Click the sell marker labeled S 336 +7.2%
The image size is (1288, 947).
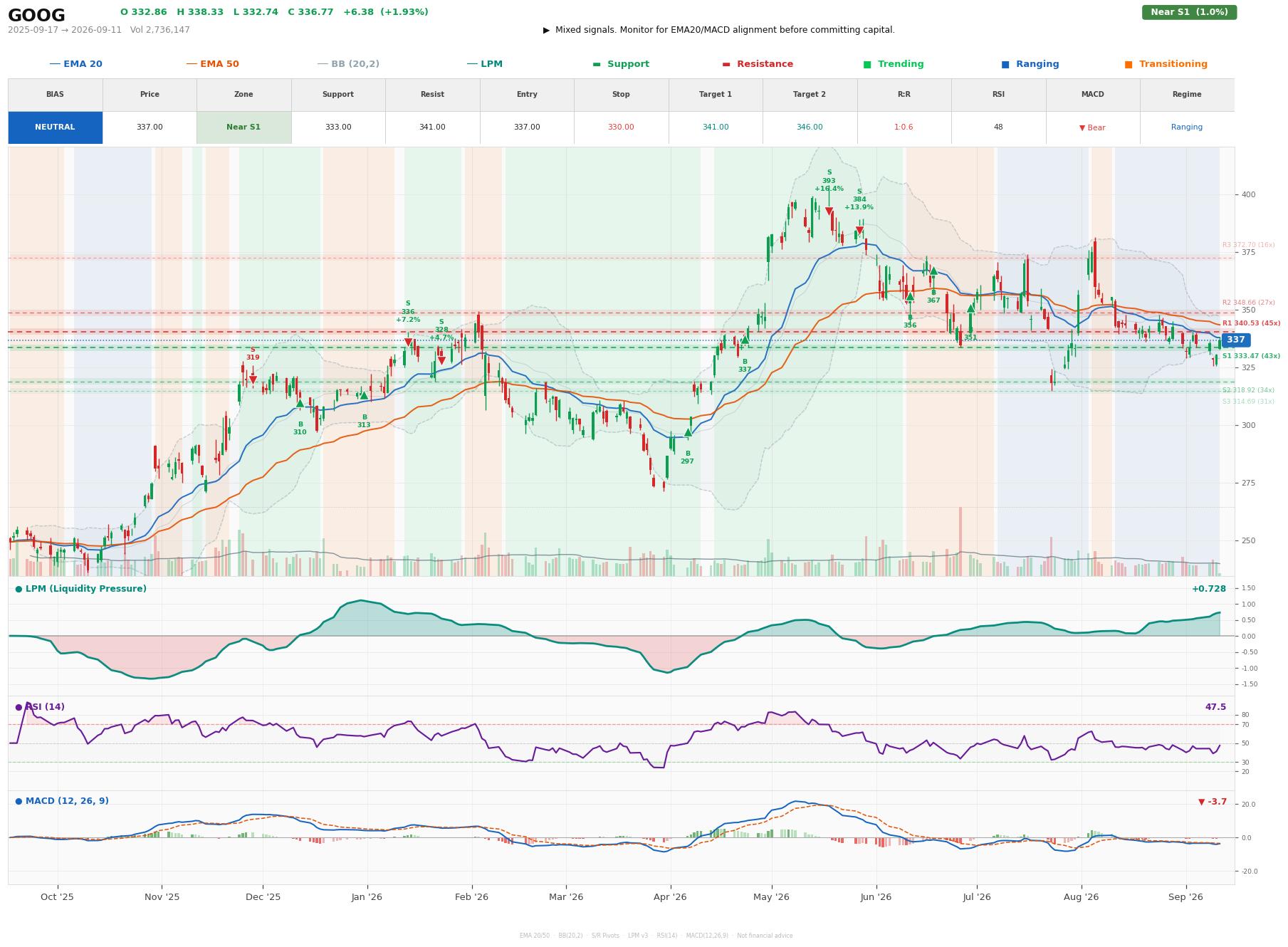[408, 342]
